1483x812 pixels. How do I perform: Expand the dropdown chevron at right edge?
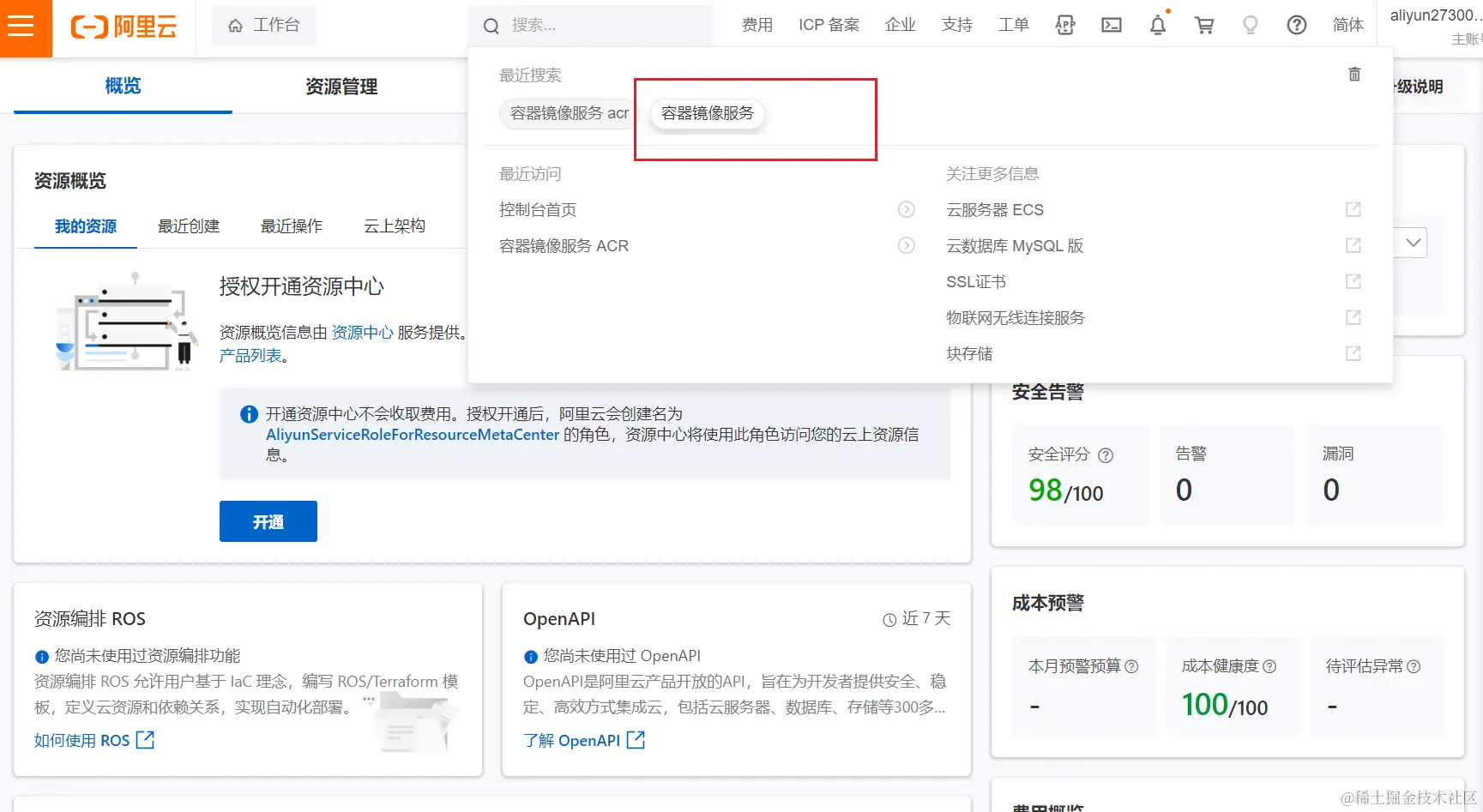1414,243
